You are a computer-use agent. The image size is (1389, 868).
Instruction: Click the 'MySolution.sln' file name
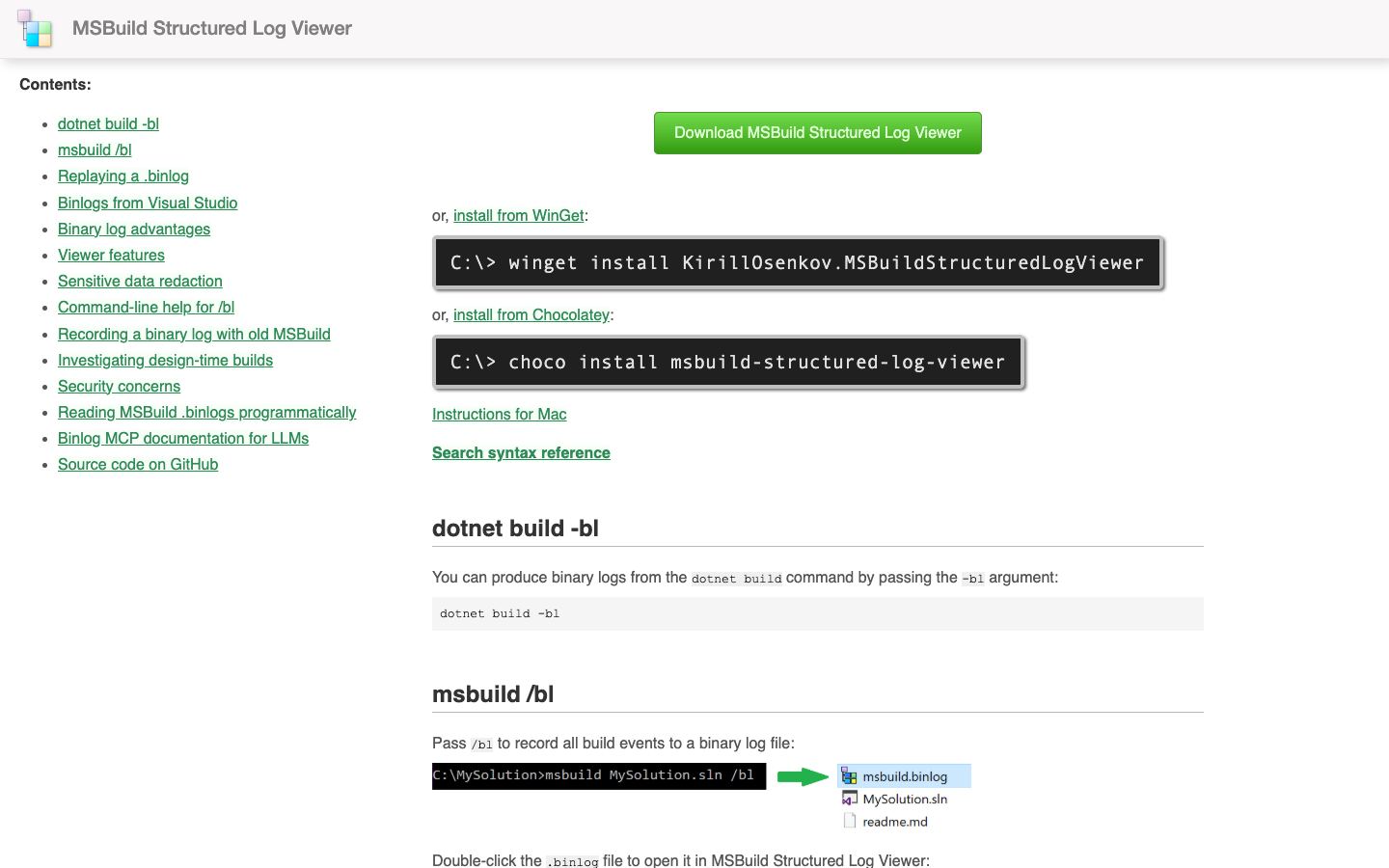(905, 799)
